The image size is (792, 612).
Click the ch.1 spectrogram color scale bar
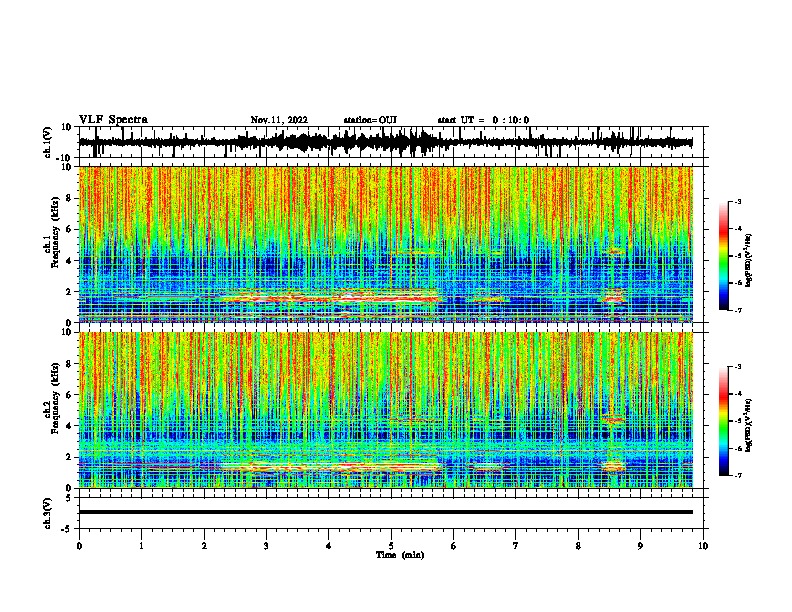pos(724,256)
